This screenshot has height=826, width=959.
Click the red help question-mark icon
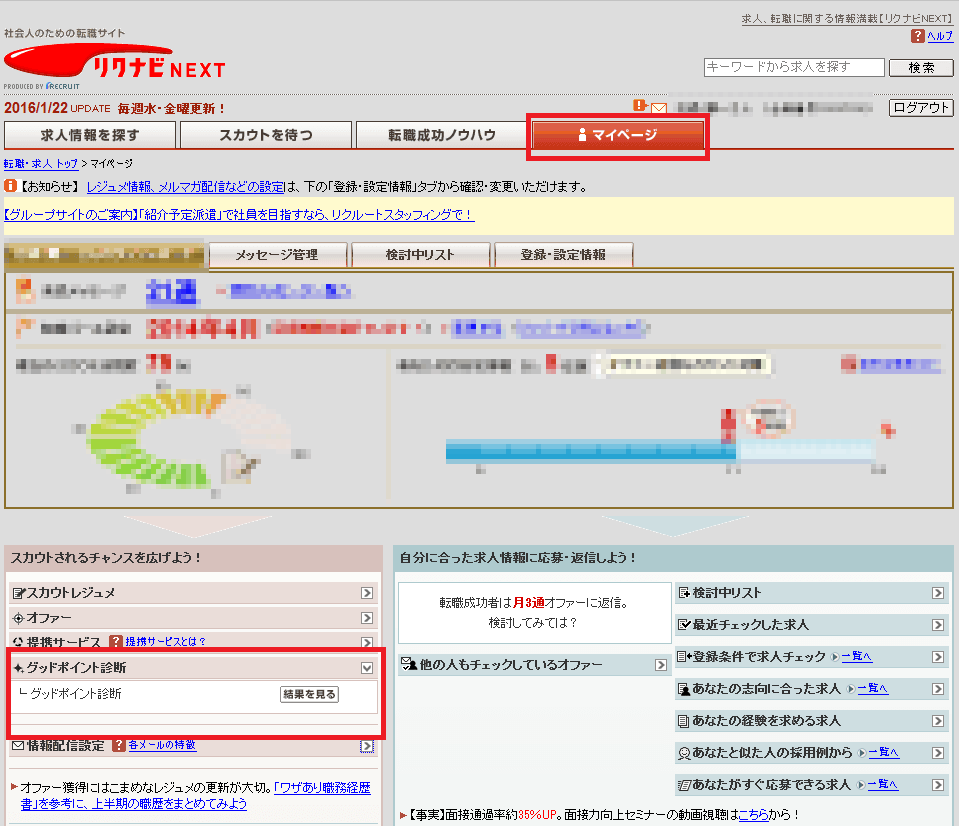pyautogui.click(x=917, y=36)
